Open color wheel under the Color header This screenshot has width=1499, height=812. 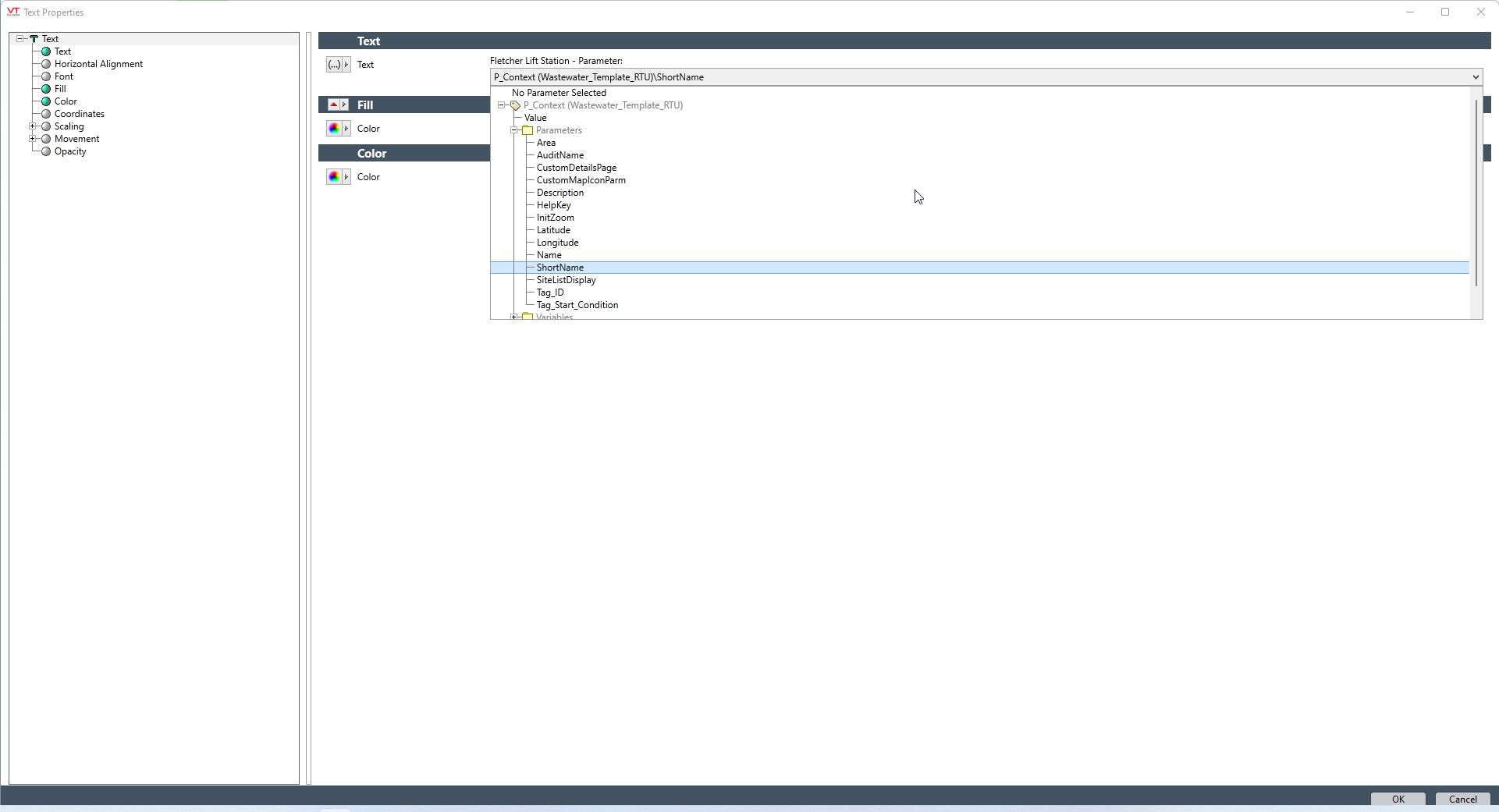pyautogui.click(x=334, y=177)
